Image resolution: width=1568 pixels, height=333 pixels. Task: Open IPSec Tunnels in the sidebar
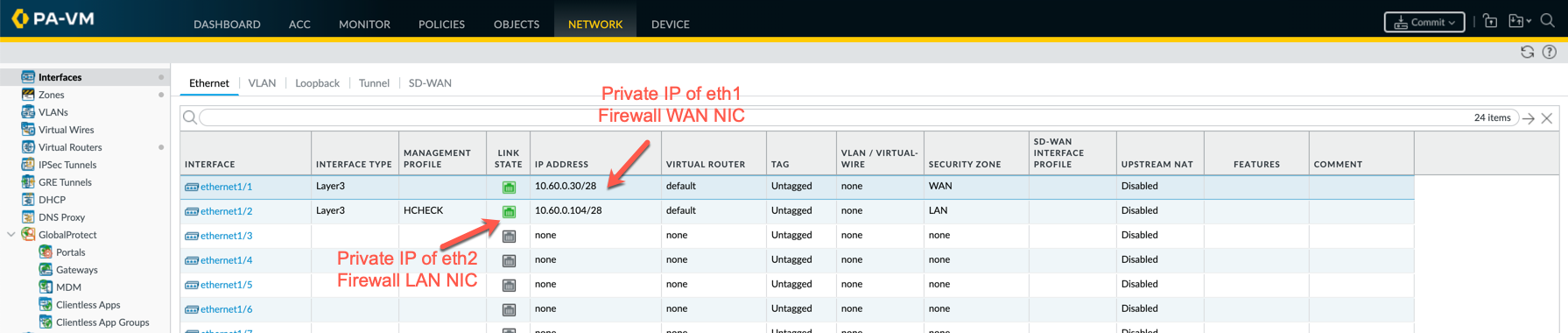pos(67,165)
